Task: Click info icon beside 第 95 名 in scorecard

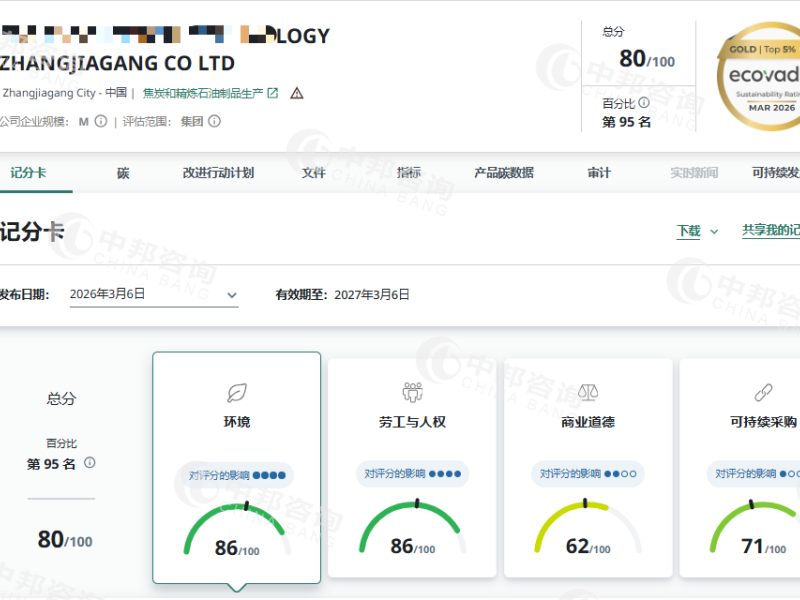Action: [x=90, y=463]
